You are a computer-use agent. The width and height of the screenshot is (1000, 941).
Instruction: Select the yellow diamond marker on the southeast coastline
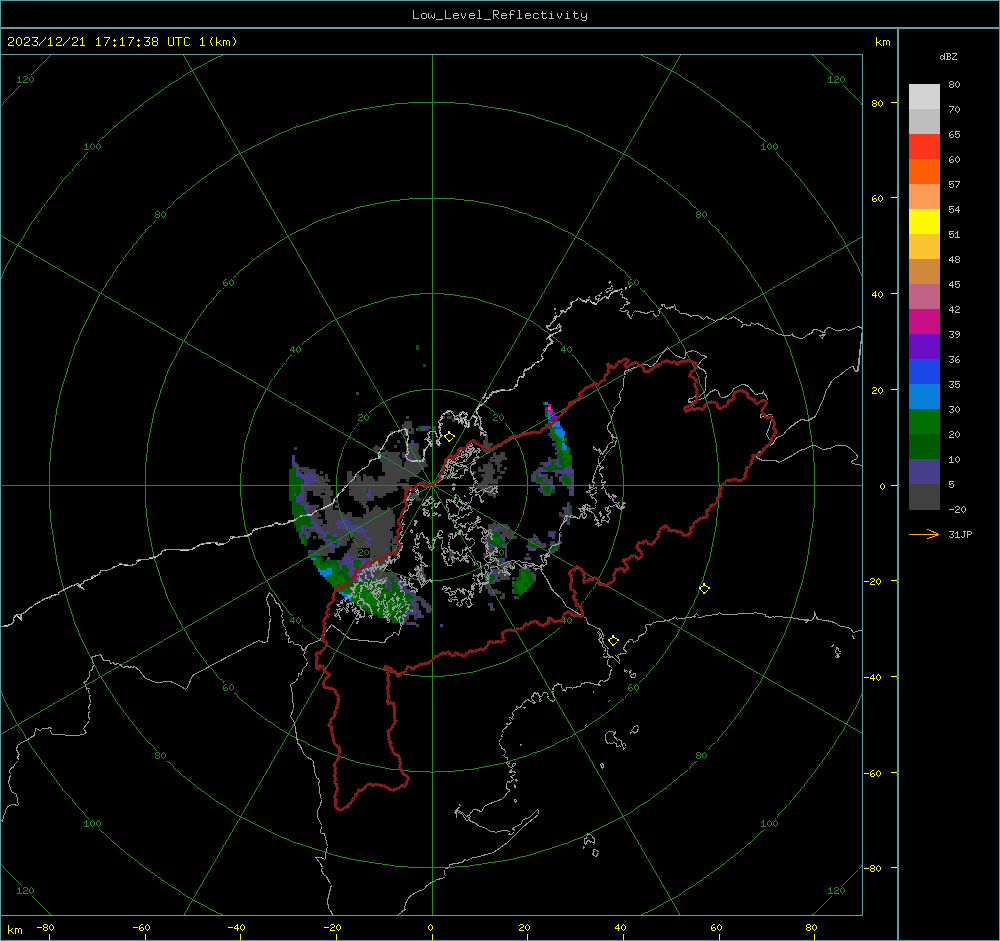coord(614,640)
